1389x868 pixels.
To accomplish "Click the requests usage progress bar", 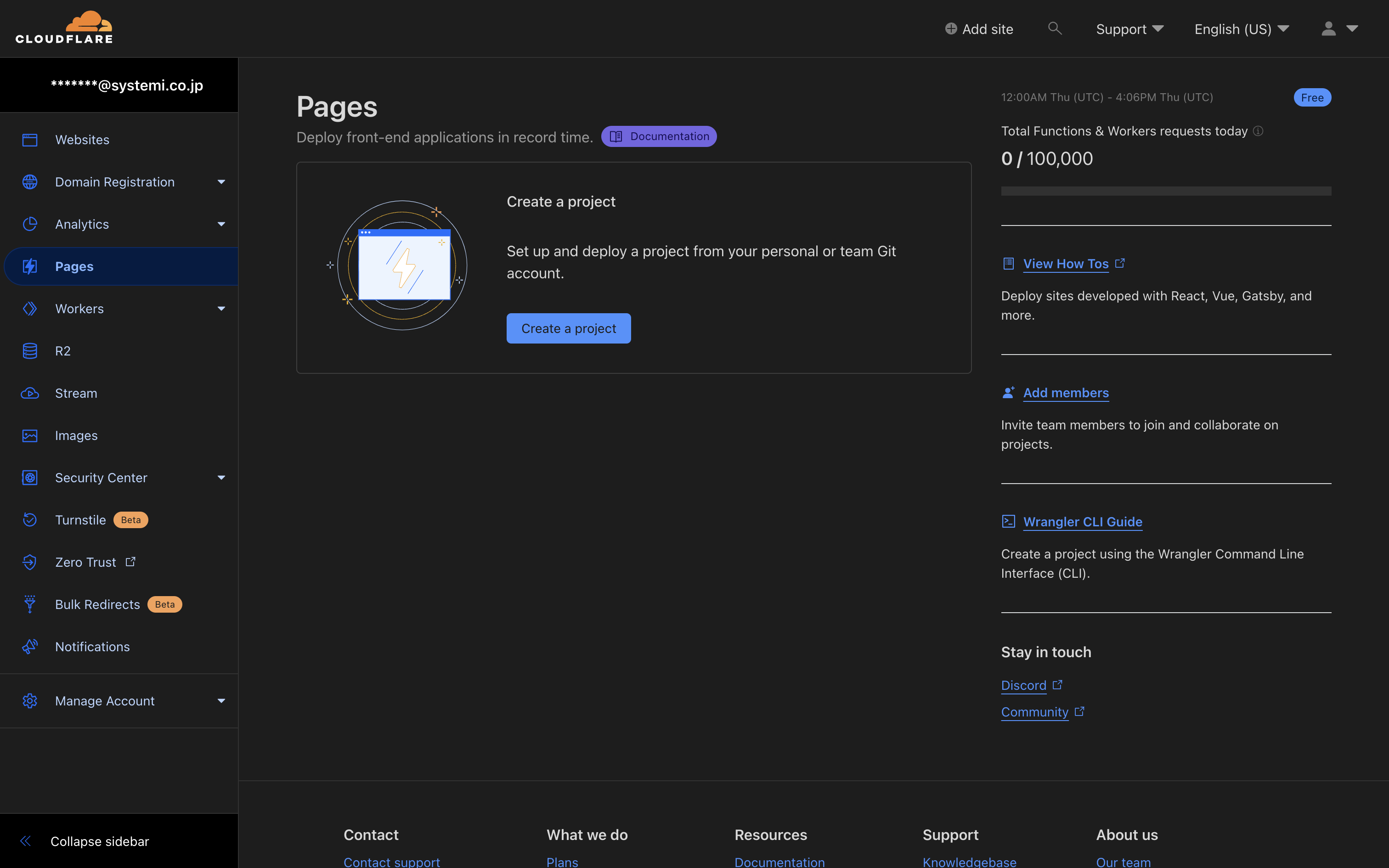I will point(1166,191).
